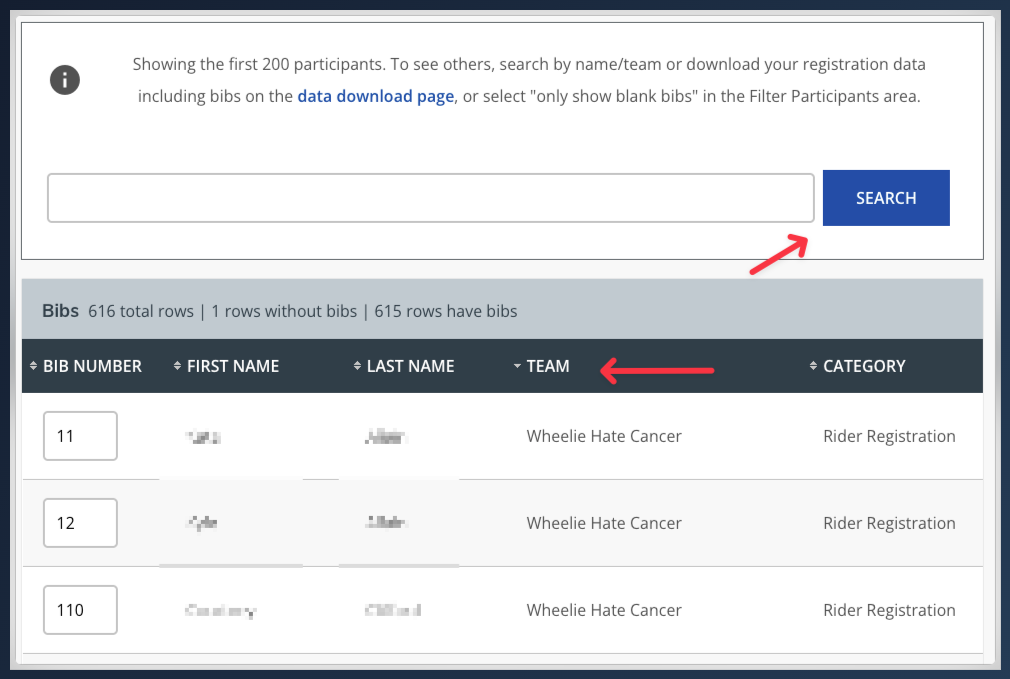The image size is (1010, 679).
Task: Edit the bib number 110 field
Action: click(81, 610)
